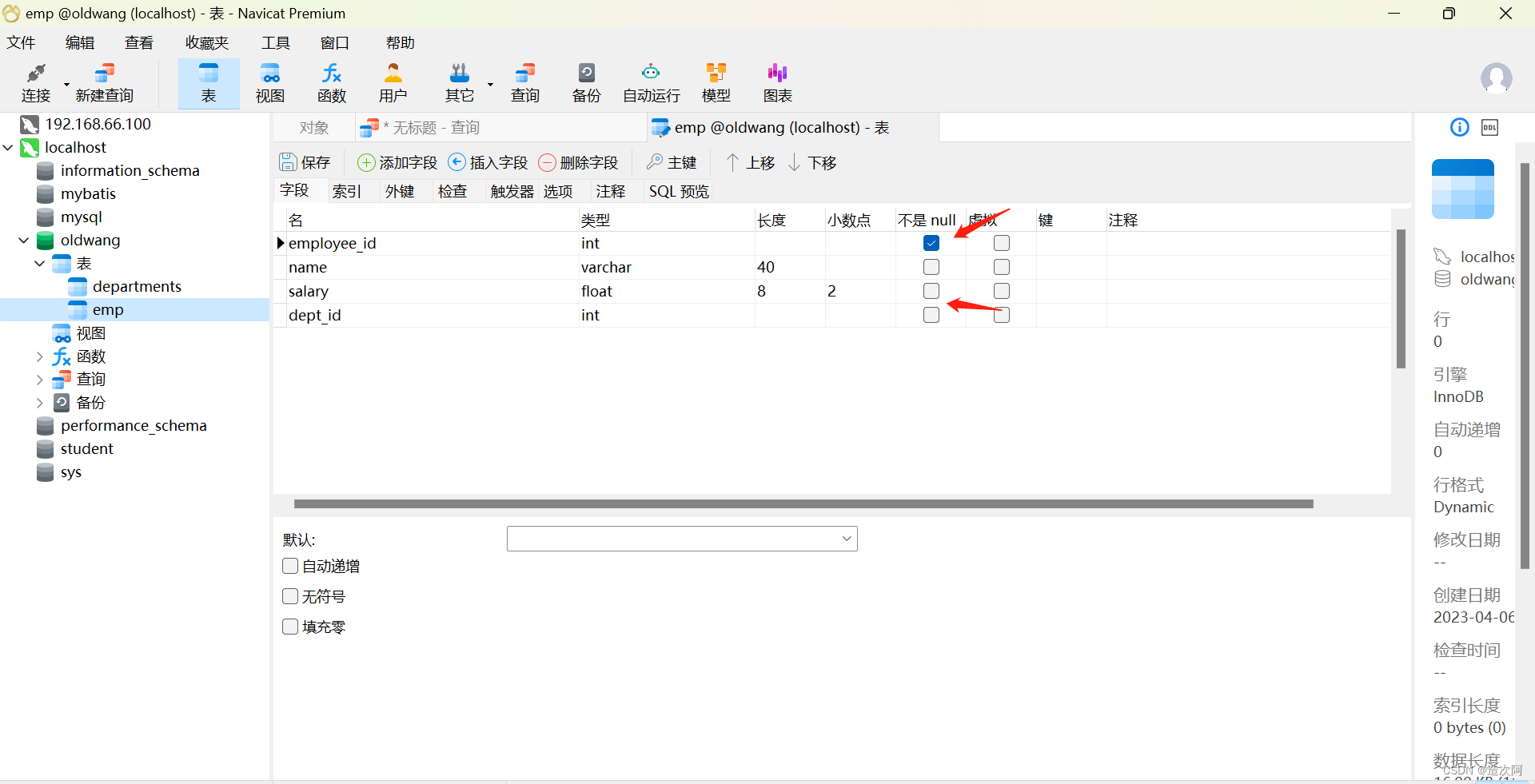This screenshot has height=784, width=1535.
Task: Expand the 备份 backups node in tree
Action: [x=40, y=403]
